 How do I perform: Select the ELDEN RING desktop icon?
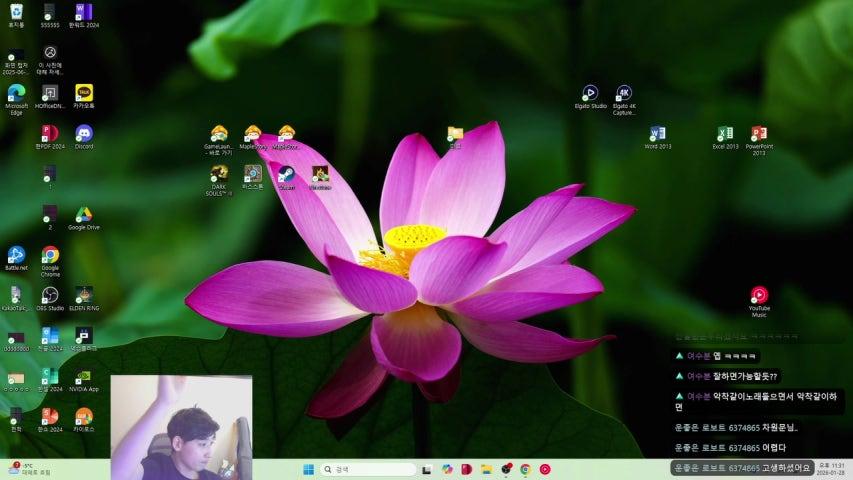[84, 295]
